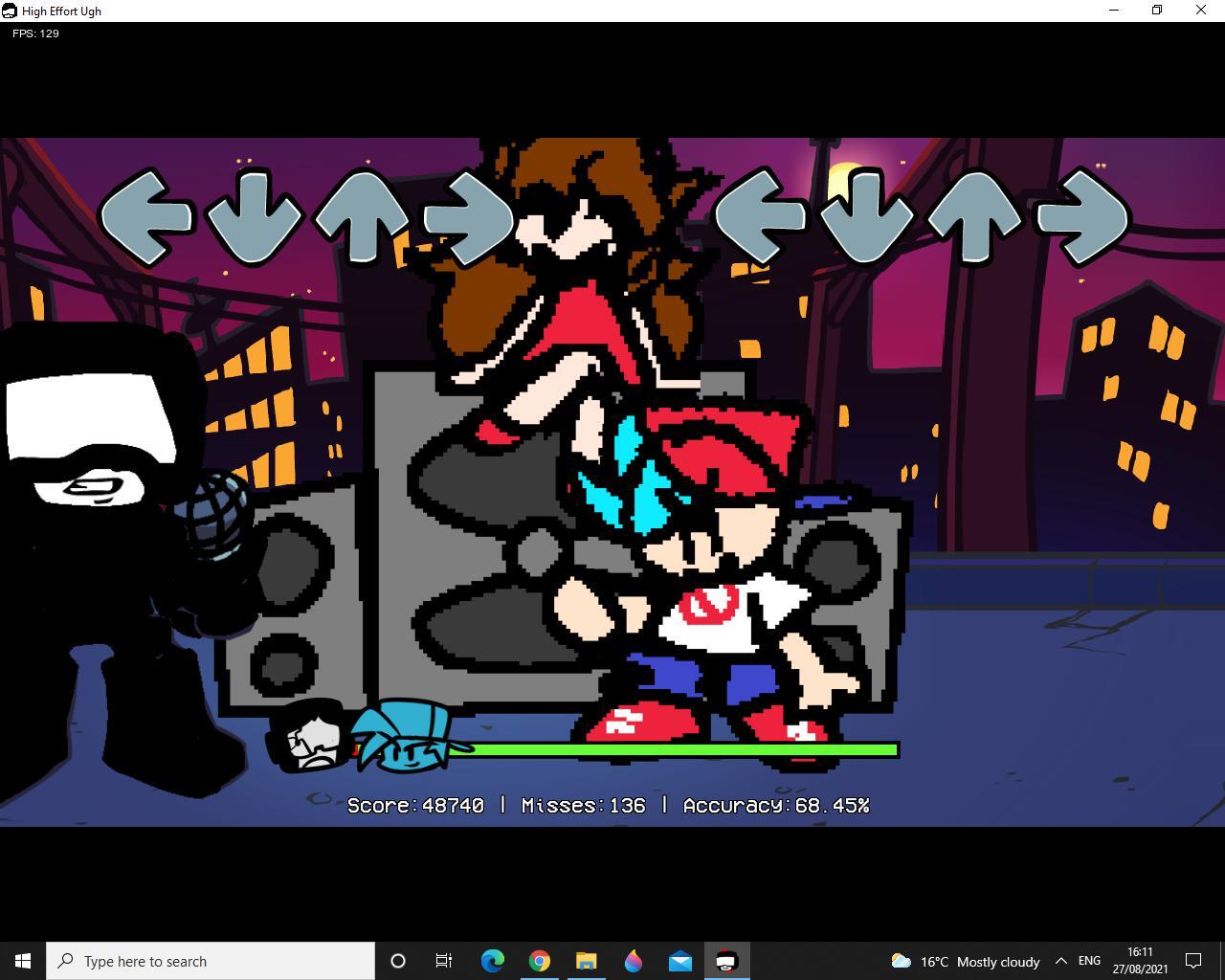Screen dimensions: 1225x980
Task: Click the player's right arrow receptor
Action: pyautogui.click(x=1083, y=215)
